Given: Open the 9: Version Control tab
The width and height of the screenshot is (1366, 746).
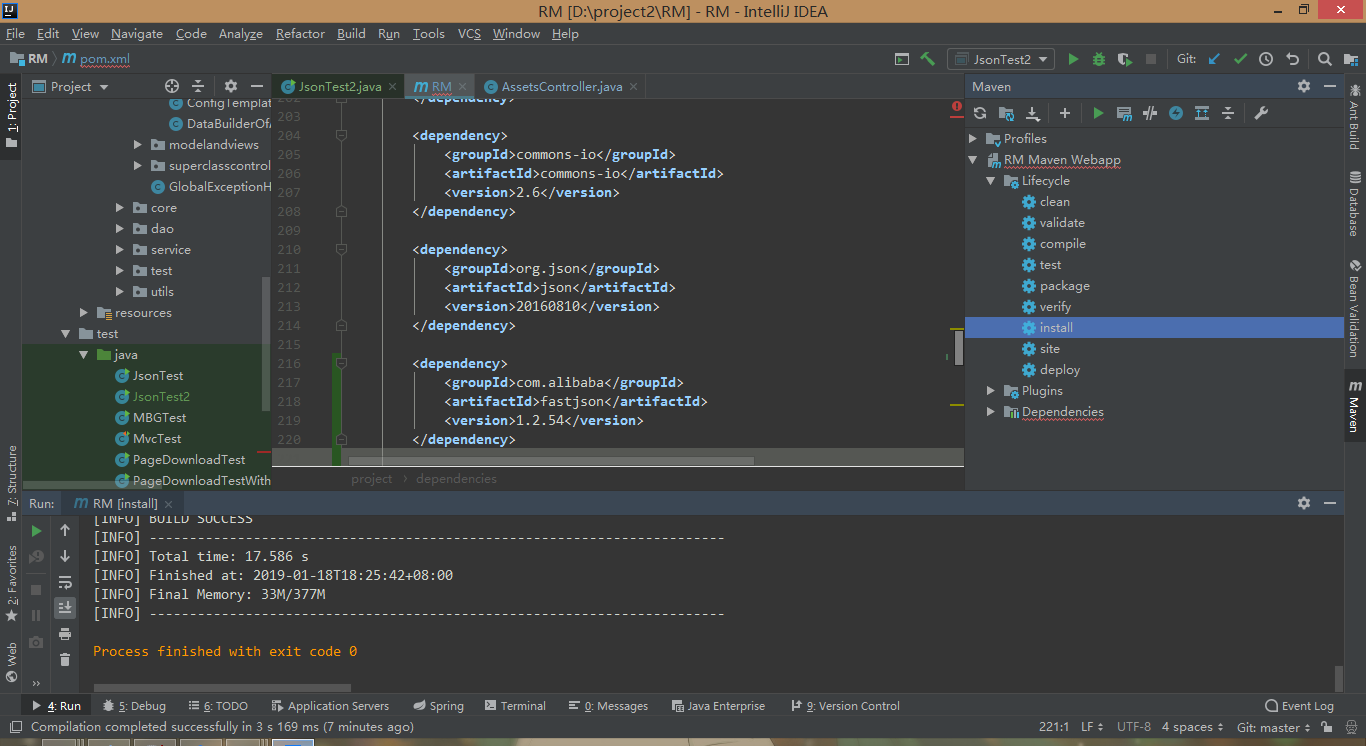Looking at the screenshot, I should 845,706.
